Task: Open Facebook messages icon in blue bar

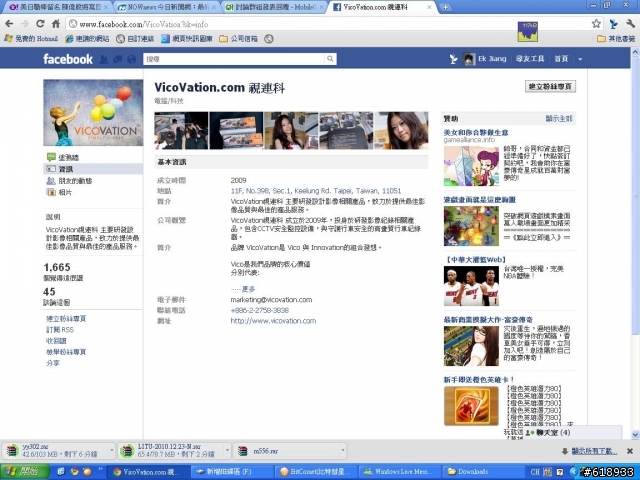Action: (118, 60)
